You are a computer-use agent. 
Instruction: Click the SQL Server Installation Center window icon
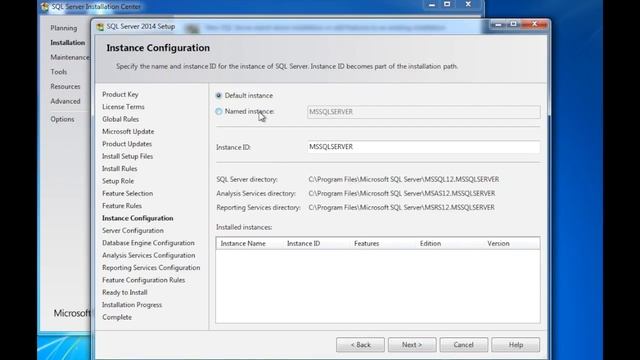(45, 7)
